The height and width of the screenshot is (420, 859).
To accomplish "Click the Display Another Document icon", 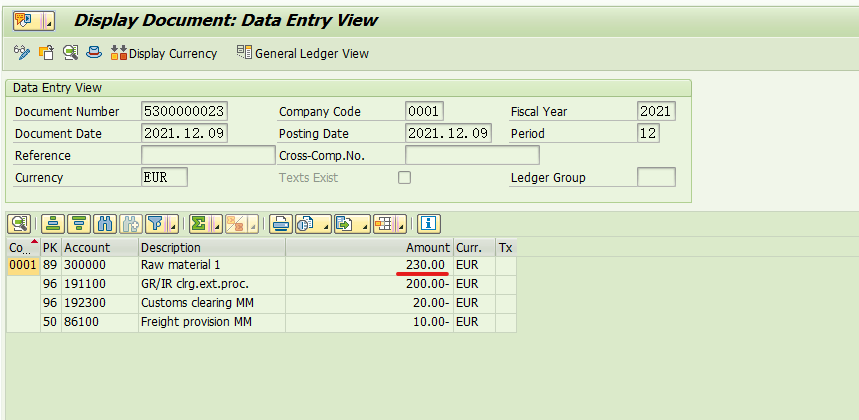I will 46,53.
